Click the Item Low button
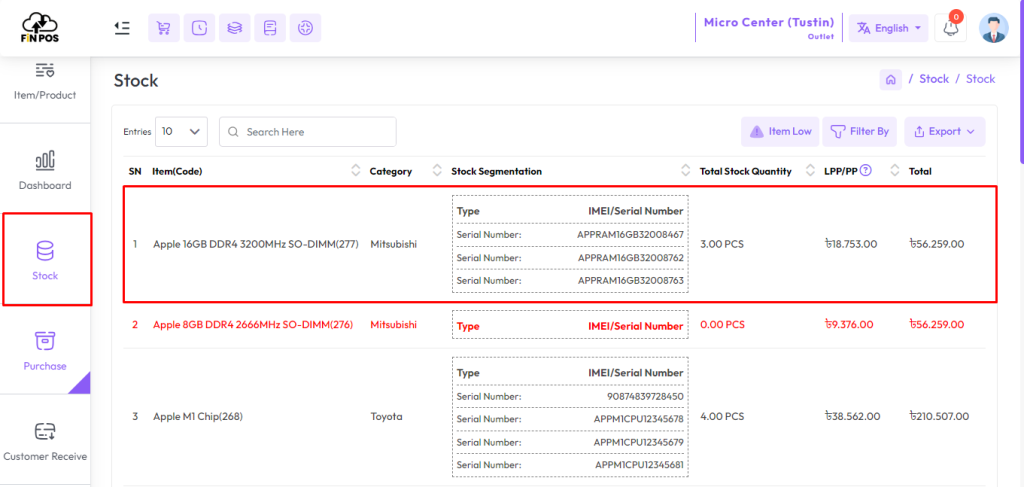Viewport: 1024px width, 487px height. tap(780, 131)
